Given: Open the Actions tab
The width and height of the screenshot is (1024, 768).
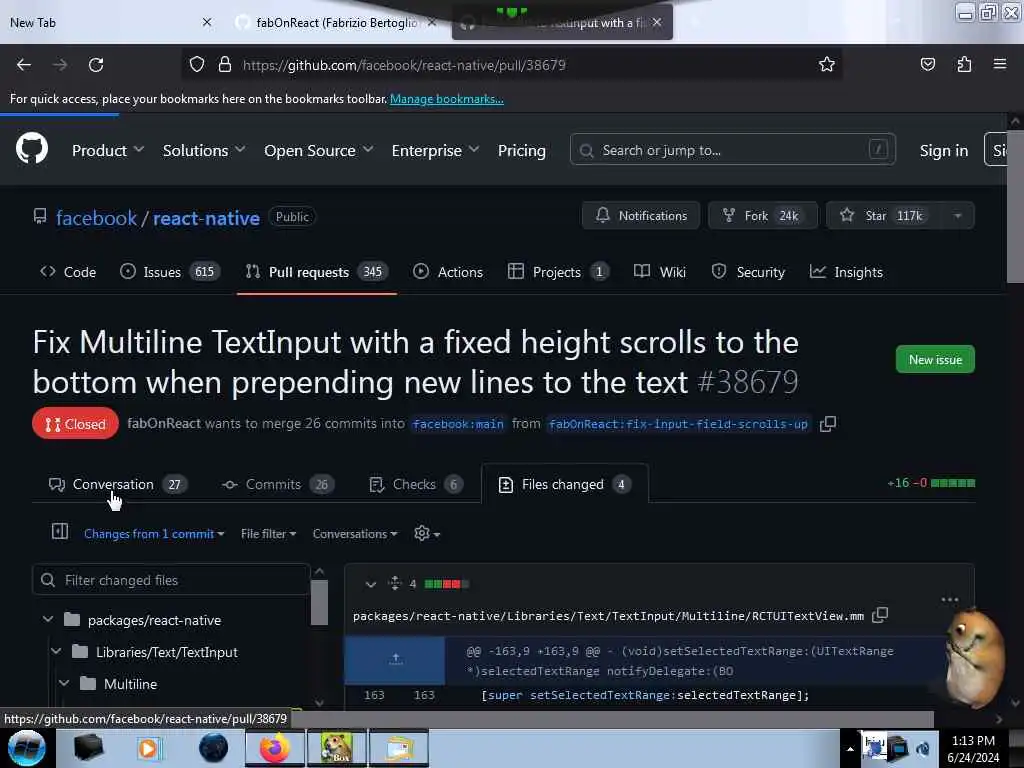Looking at the screenshot, I should (x=448, y=272).
